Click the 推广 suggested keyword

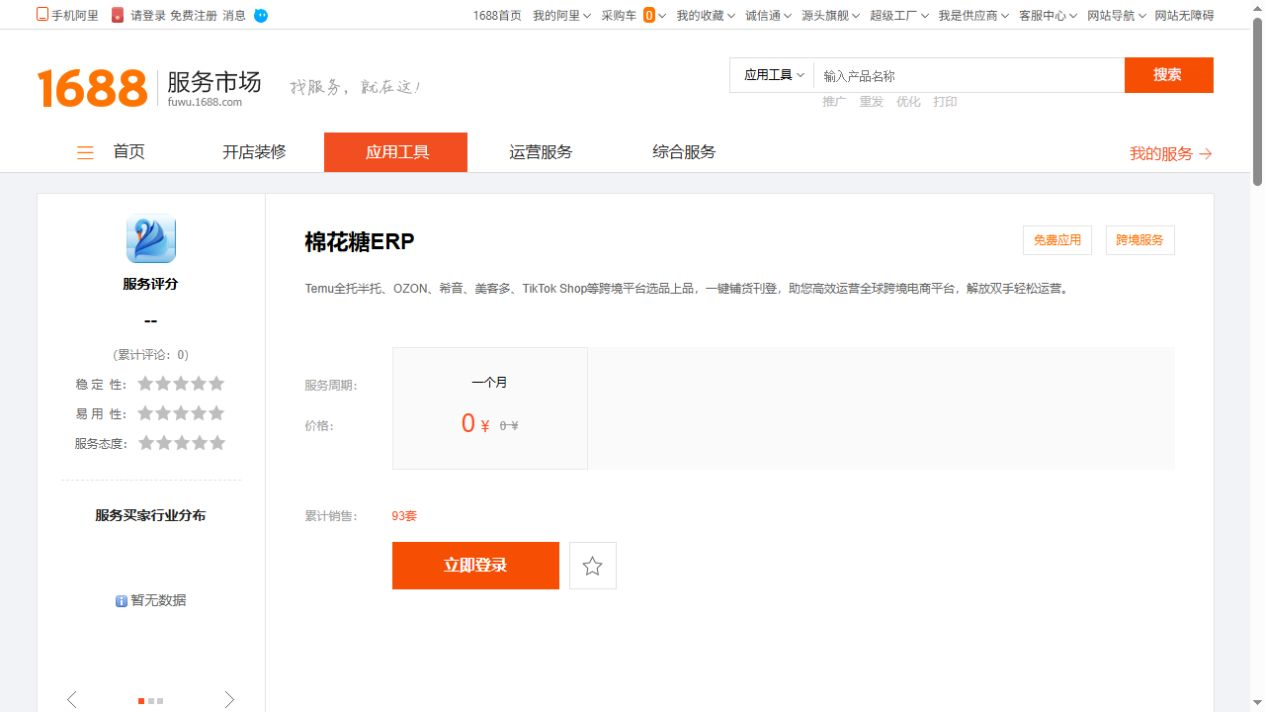point(834,102)
